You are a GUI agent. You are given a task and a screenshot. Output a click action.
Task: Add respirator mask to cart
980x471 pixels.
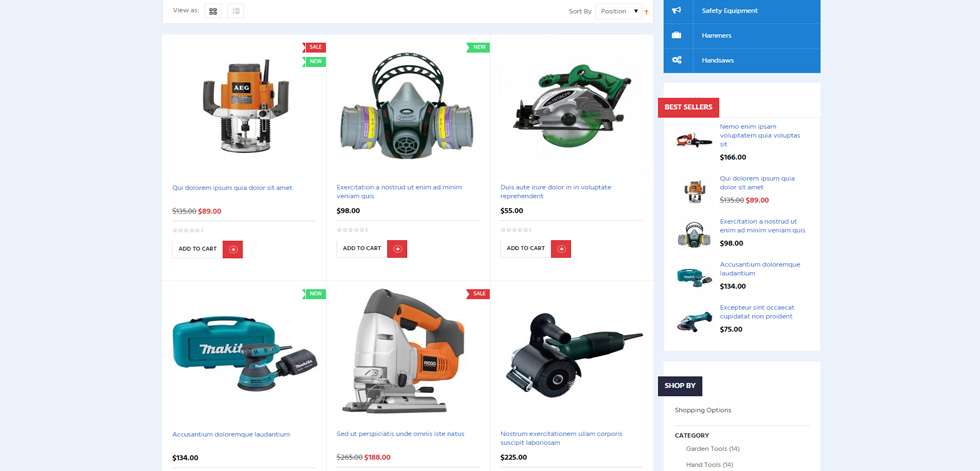click(362, 249)
